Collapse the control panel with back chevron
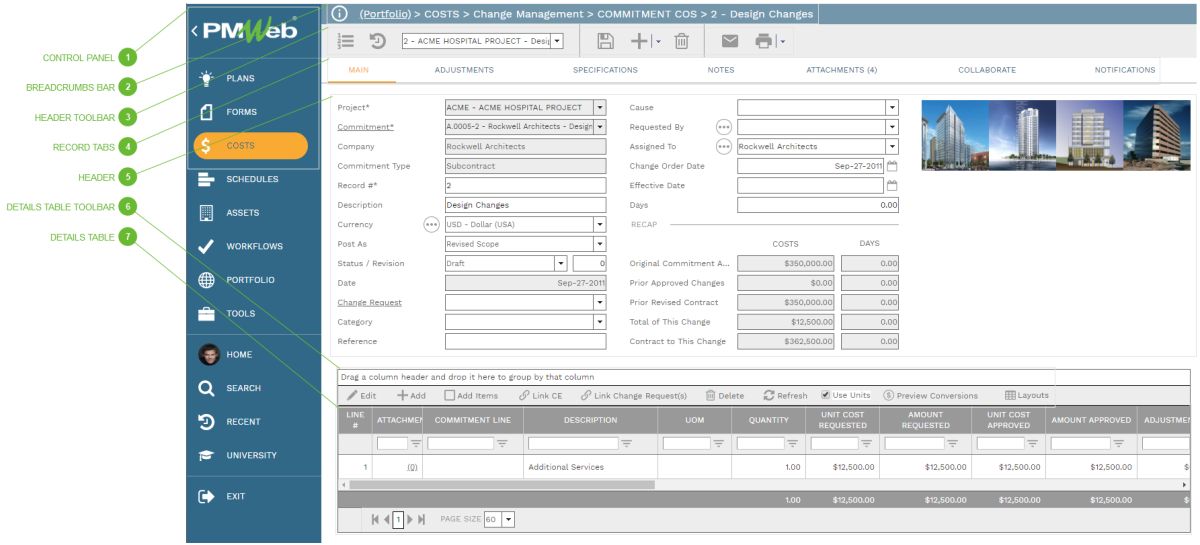Image resolution: width=1200 pixels, height=545 pixels. point(195,31)
